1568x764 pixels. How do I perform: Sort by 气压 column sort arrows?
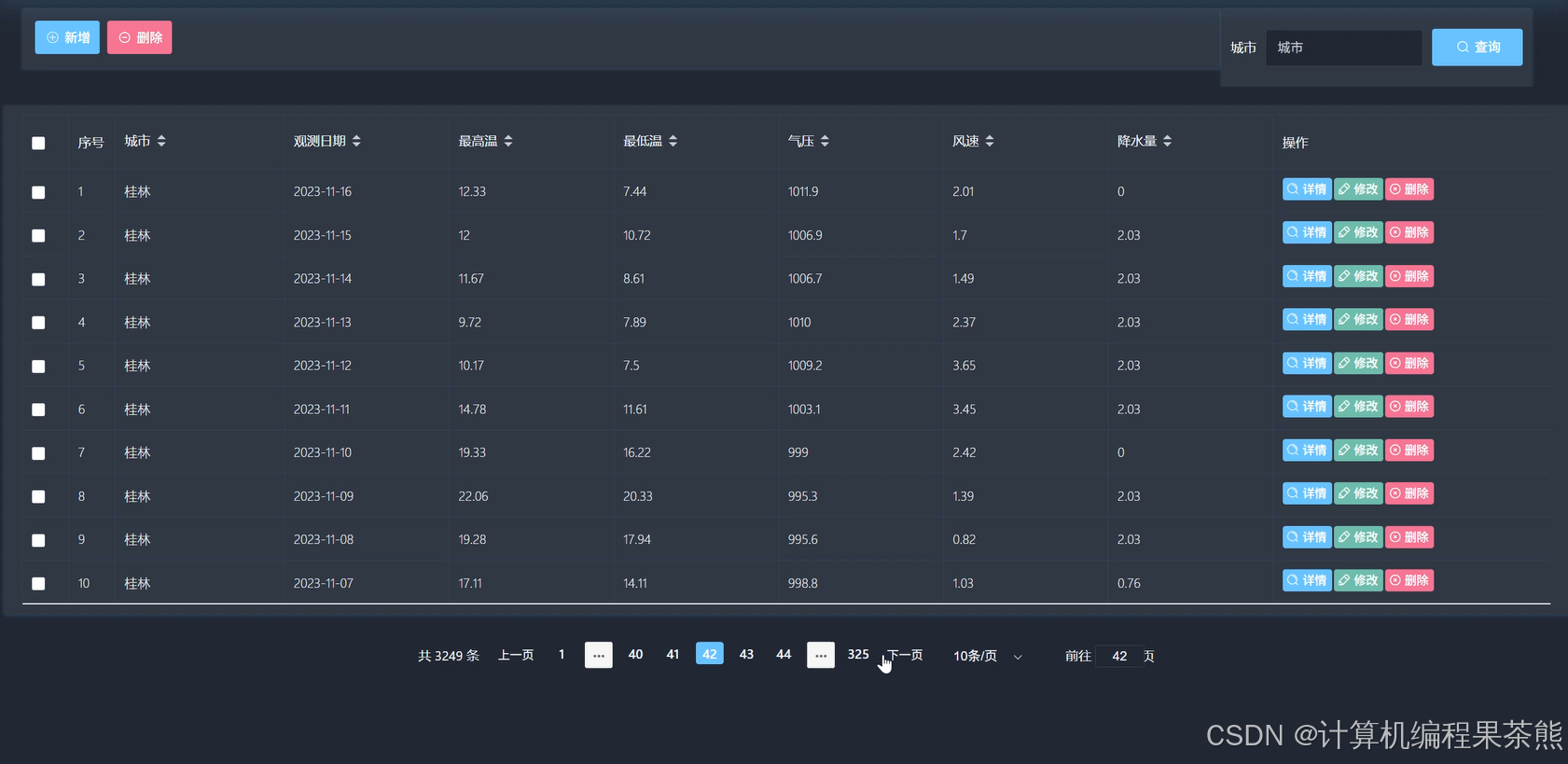click(825, 141)
